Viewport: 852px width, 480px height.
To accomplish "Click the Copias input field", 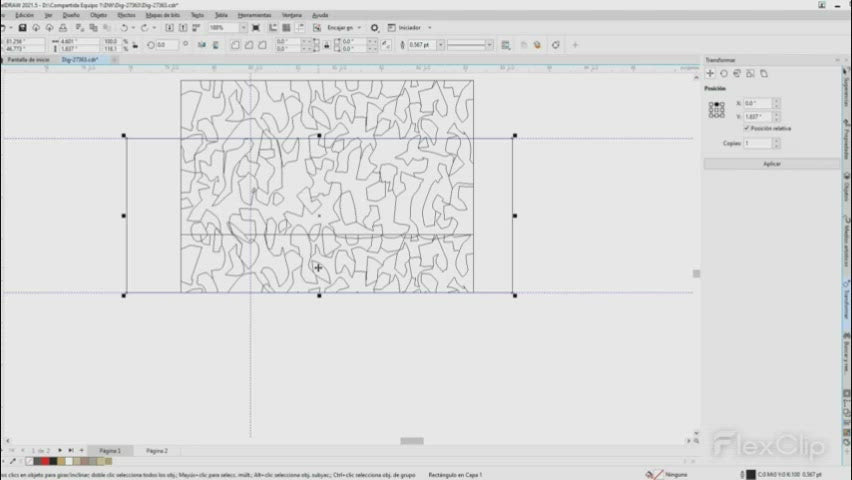I will click(757, 143).
